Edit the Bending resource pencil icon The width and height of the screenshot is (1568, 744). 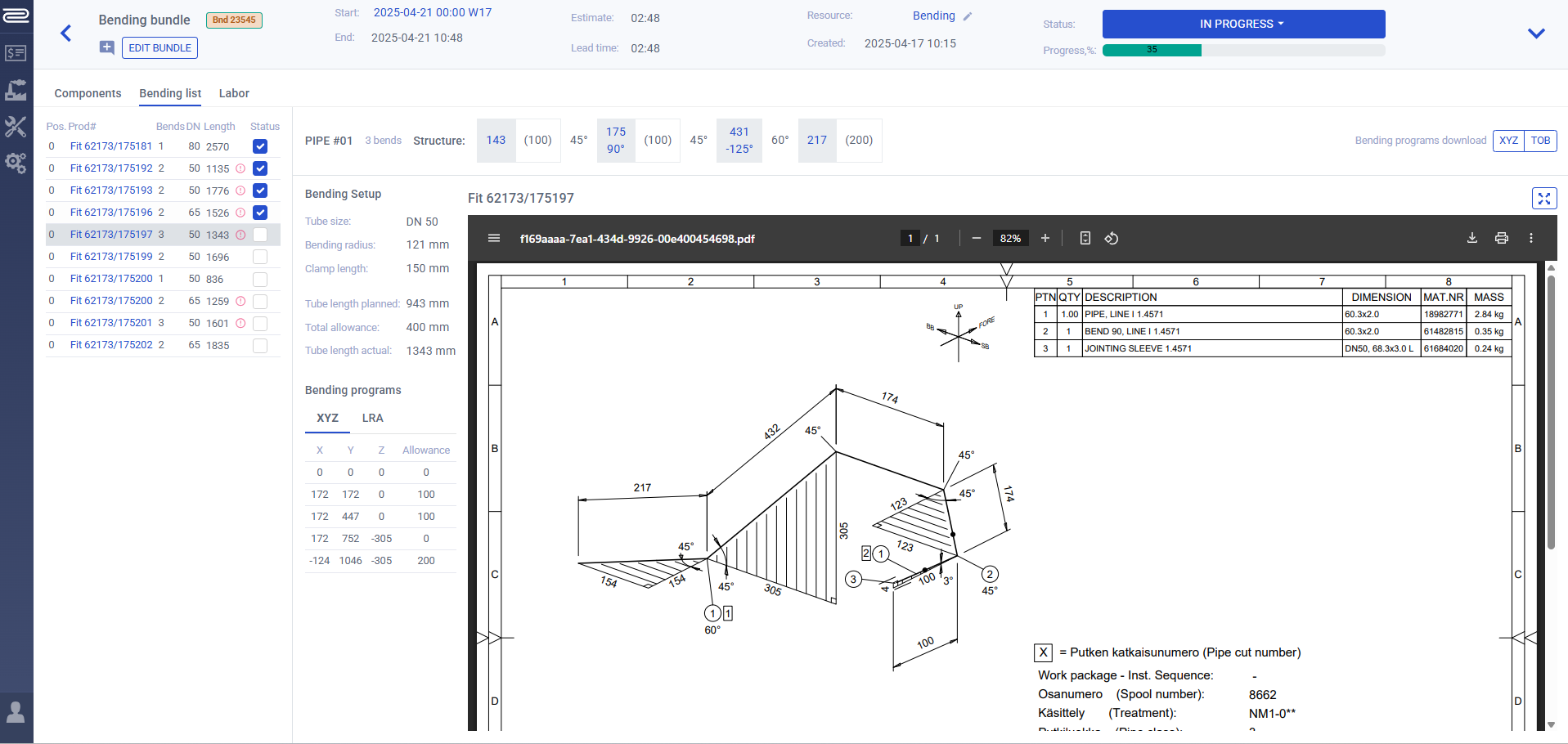[968, 16]
